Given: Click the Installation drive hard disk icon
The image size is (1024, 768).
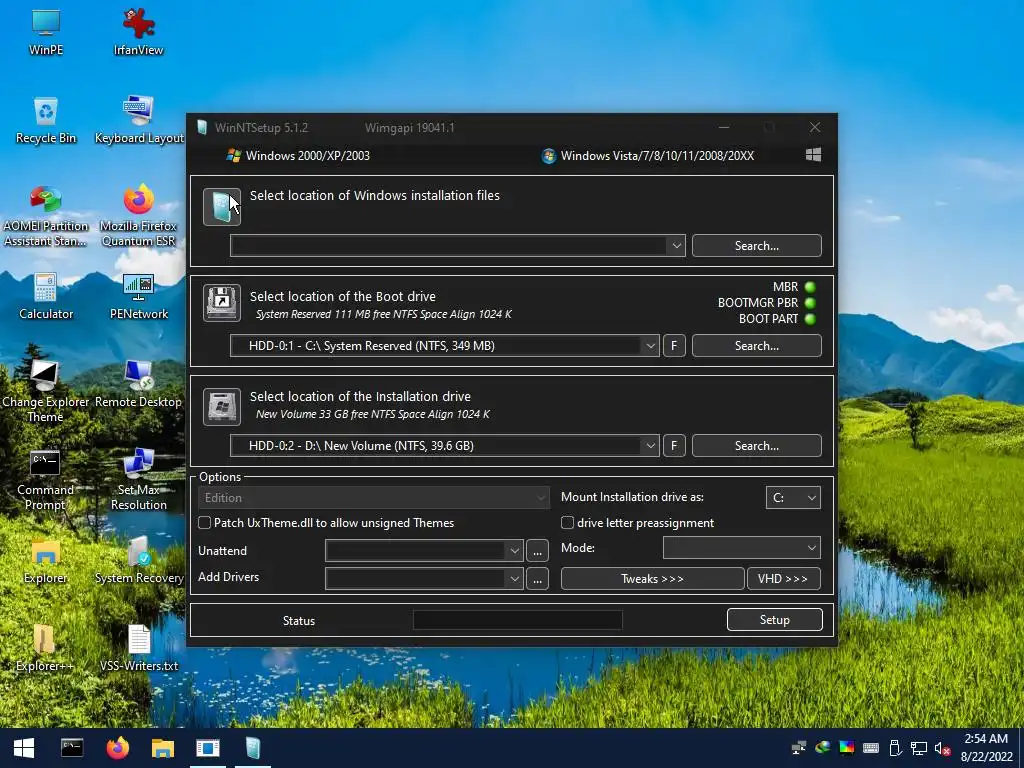Looking at the screenshot, I should (x=222, y=406).
